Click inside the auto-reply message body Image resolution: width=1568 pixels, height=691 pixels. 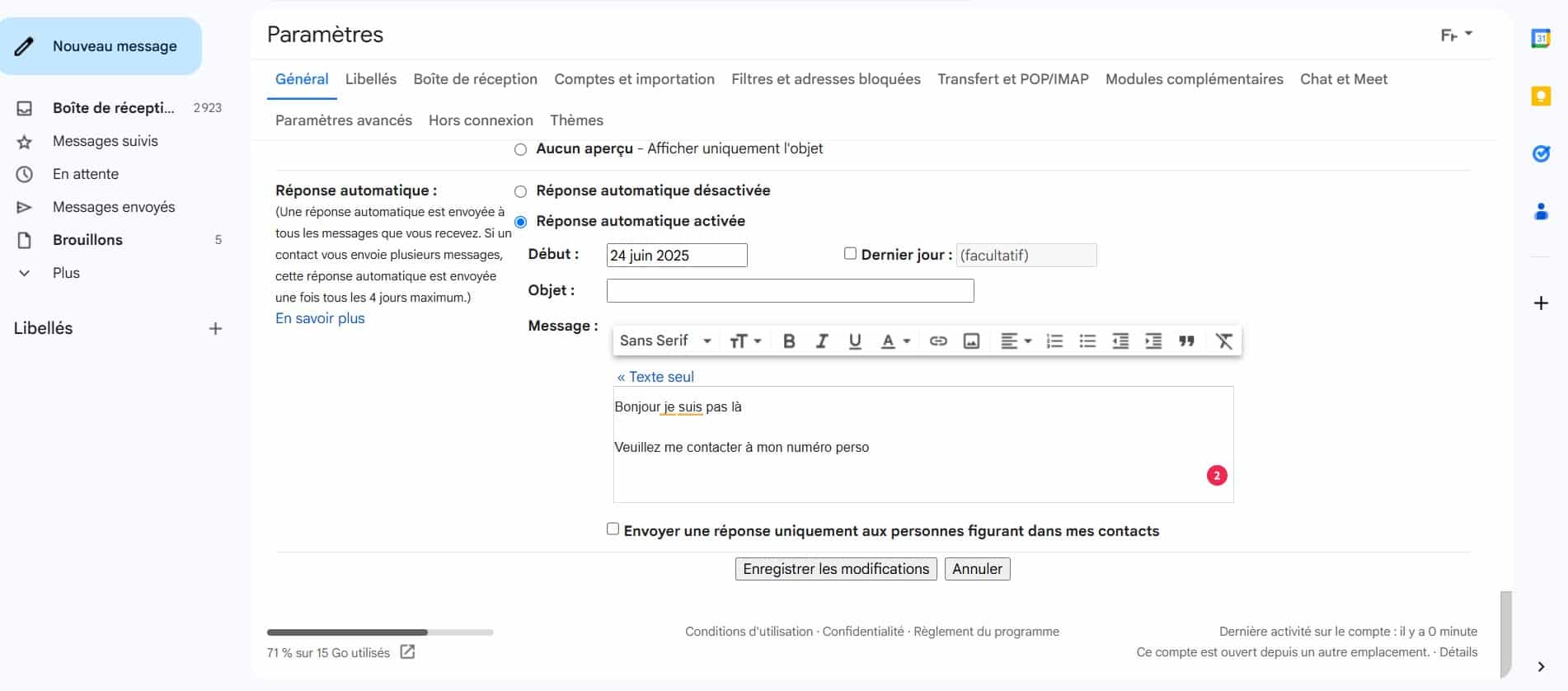click(923, 444)
